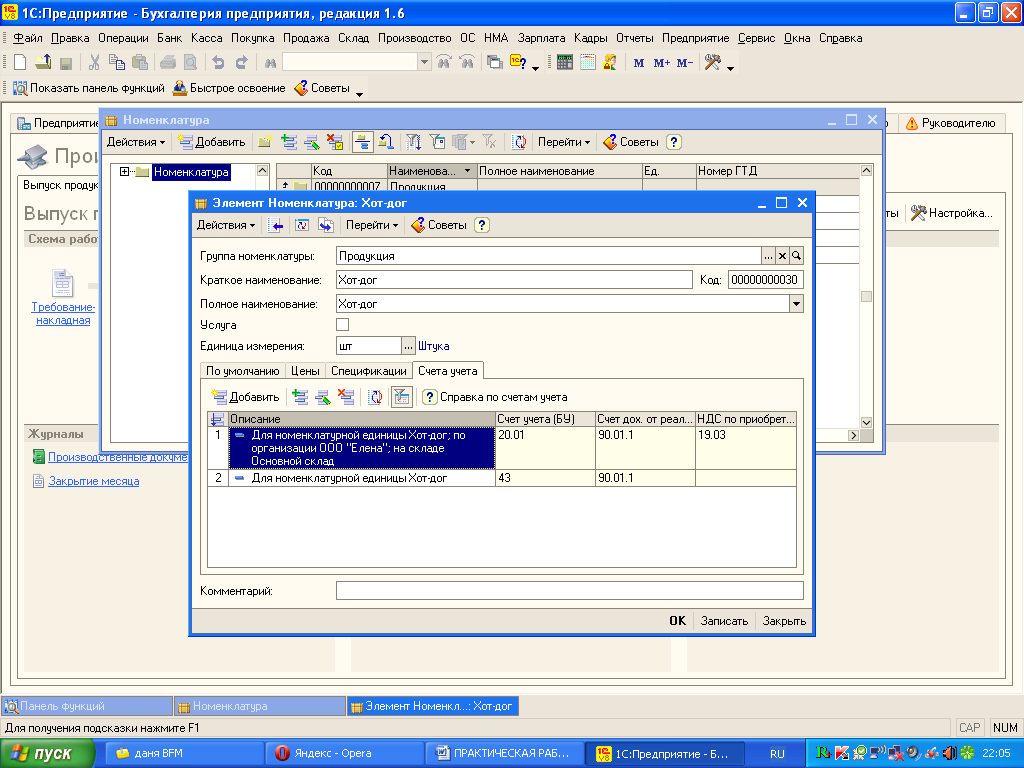Click the New group folder icon in Номенклатура window
Viewport: 1024px width, 768px height.
point(265,142)
